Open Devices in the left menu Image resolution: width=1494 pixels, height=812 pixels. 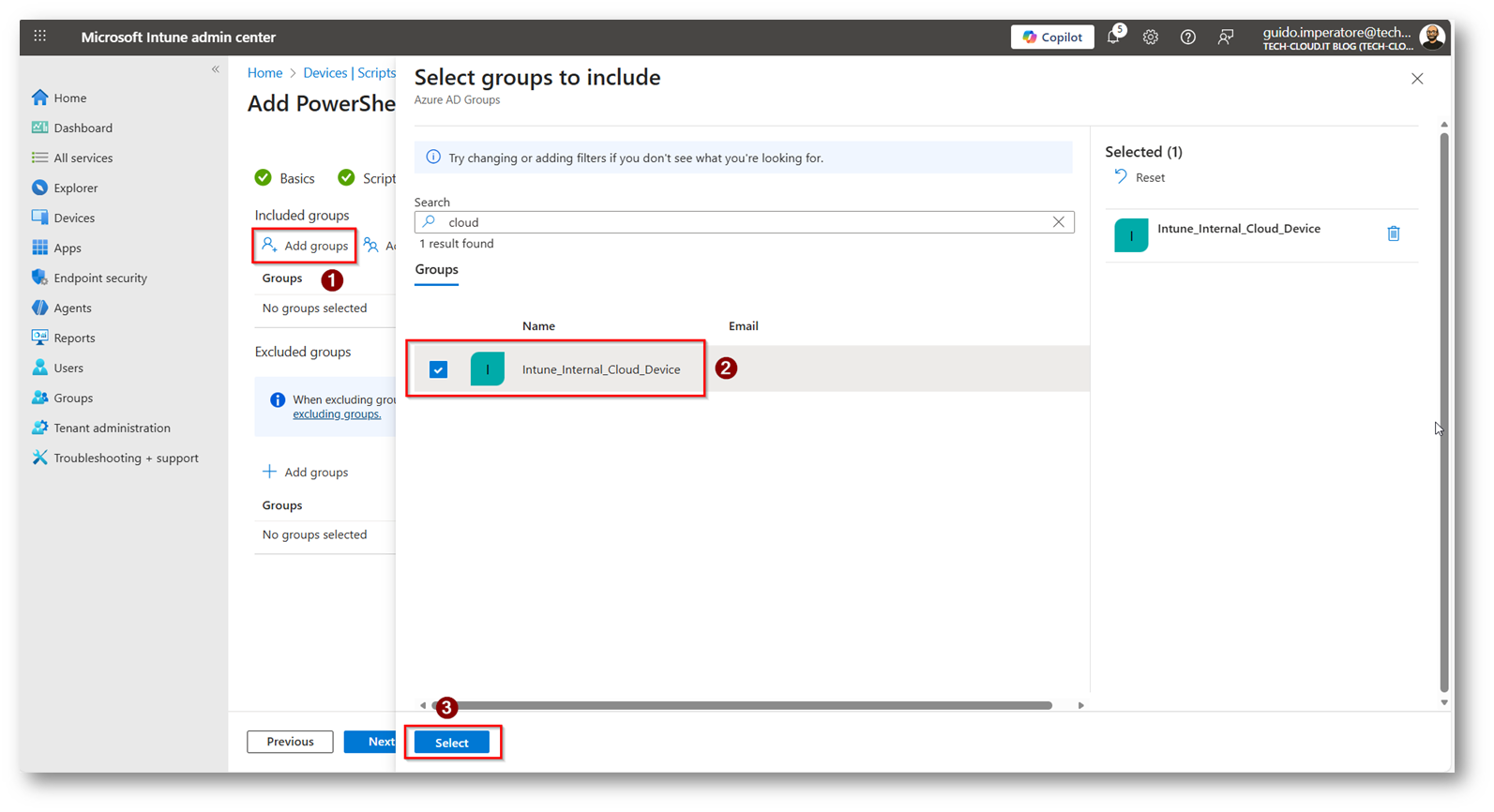[x=73, y=218]
